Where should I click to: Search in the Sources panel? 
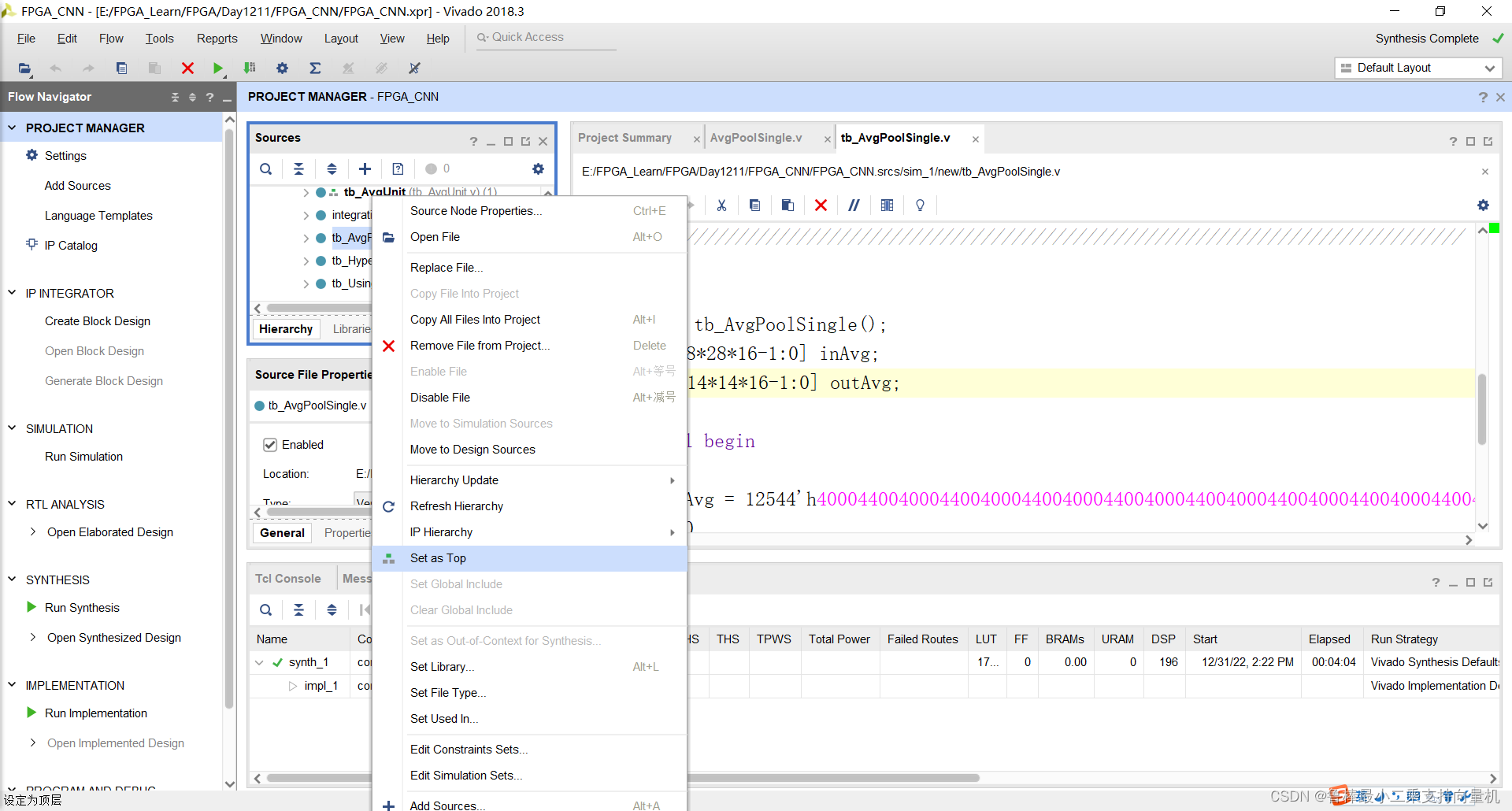[266, 168]
